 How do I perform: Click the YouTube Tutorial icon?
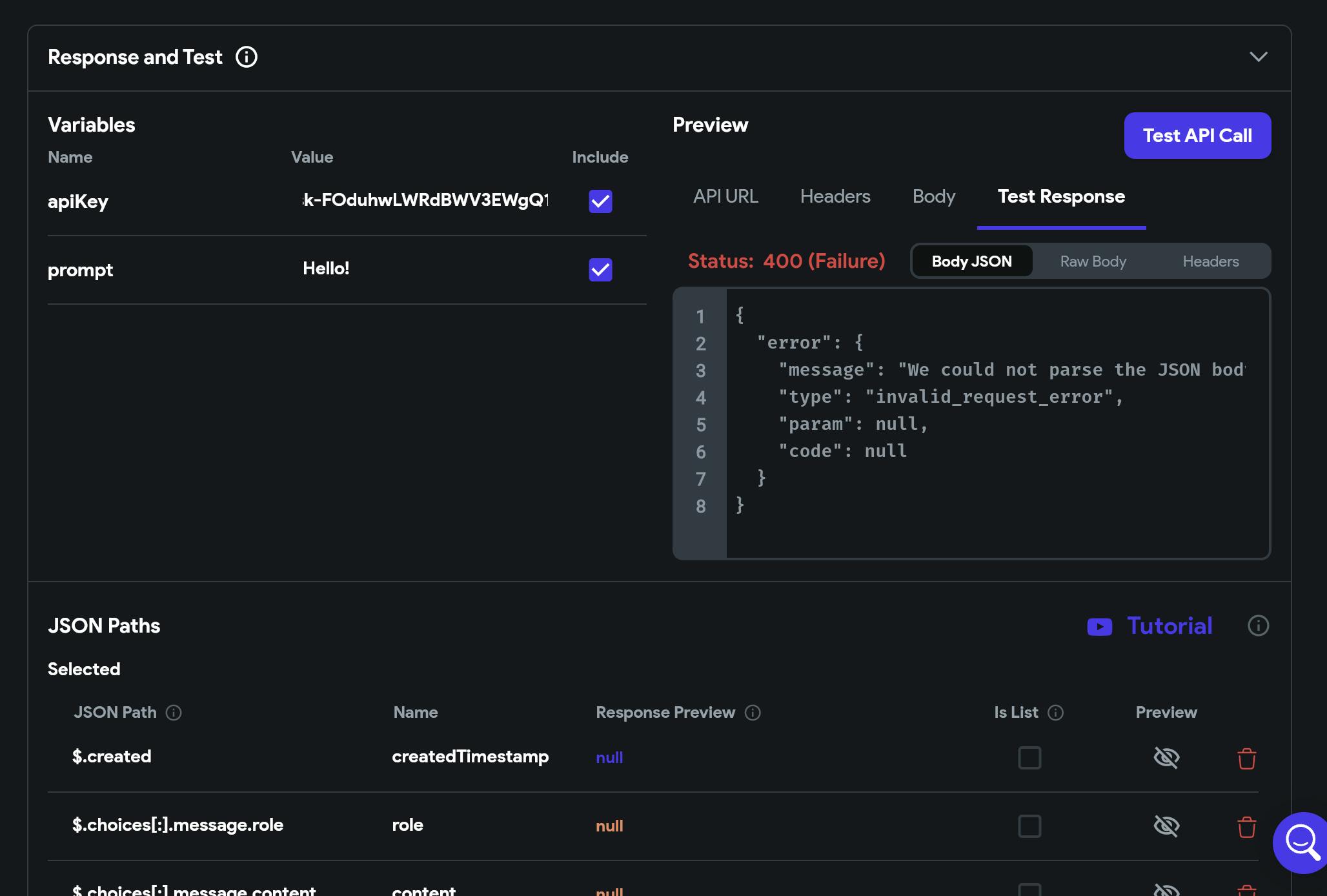(x=1099, y=627)
